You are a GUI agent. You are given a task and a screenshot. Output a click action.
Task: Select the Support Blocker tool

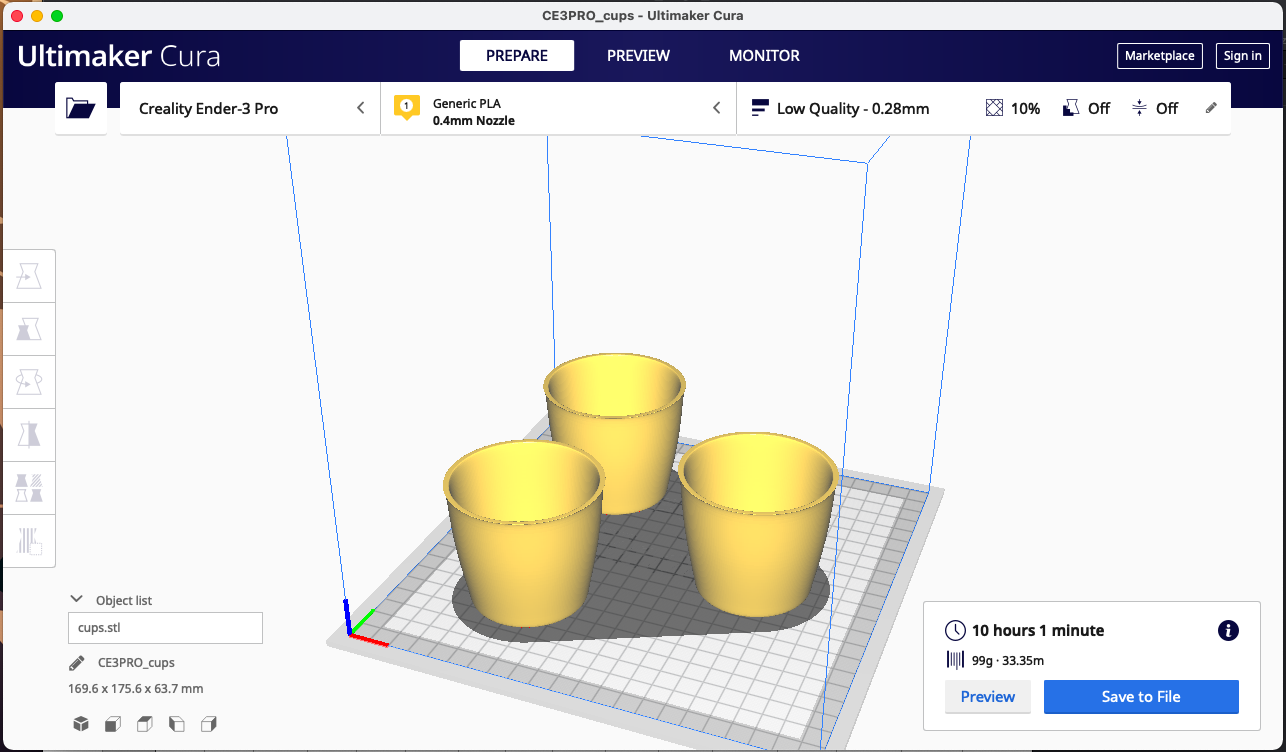(x=29, y=540)
